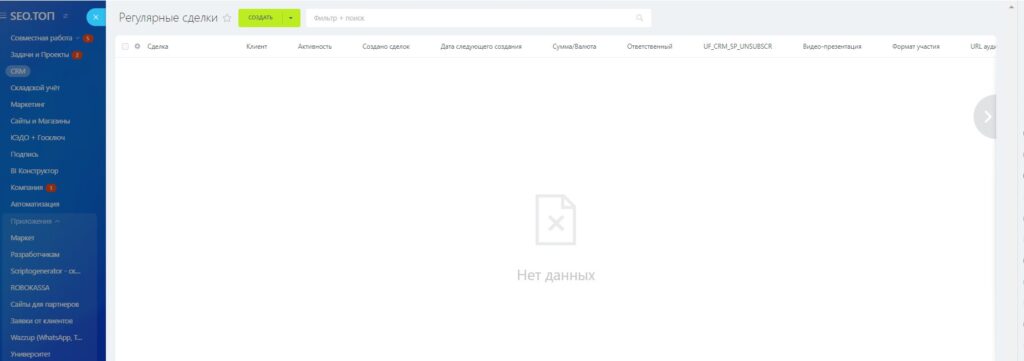Open Задачи и Проекты in the sidebar
The height and width of the screenshot is (361, 1024).
tap(40, 55)
